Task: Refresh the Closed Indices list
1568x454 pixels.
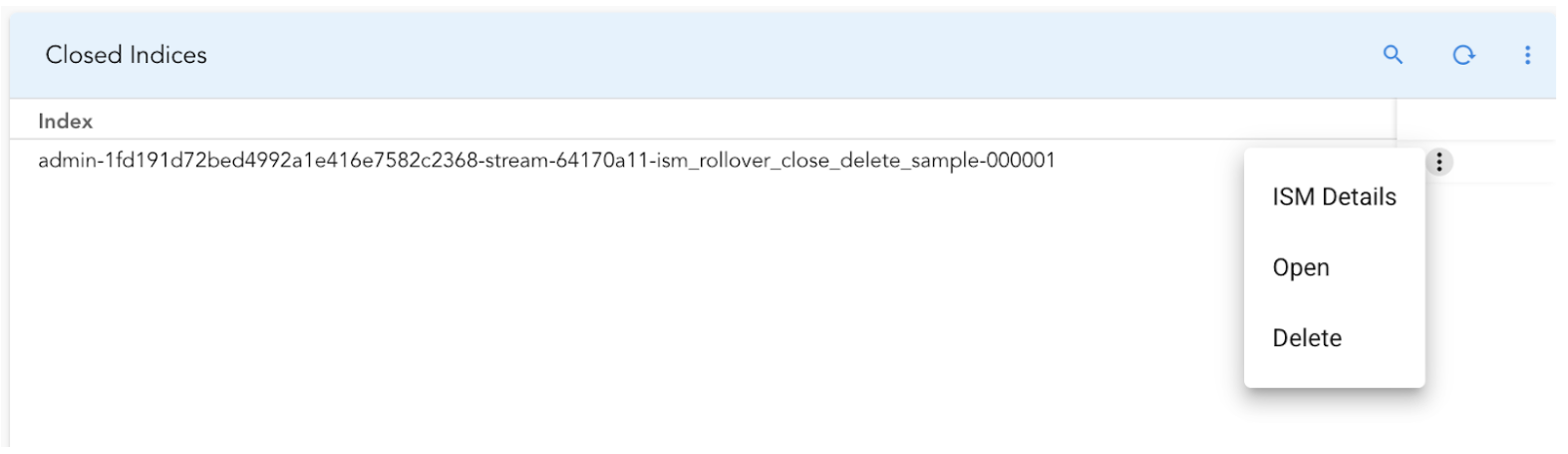Action: 1463,55
